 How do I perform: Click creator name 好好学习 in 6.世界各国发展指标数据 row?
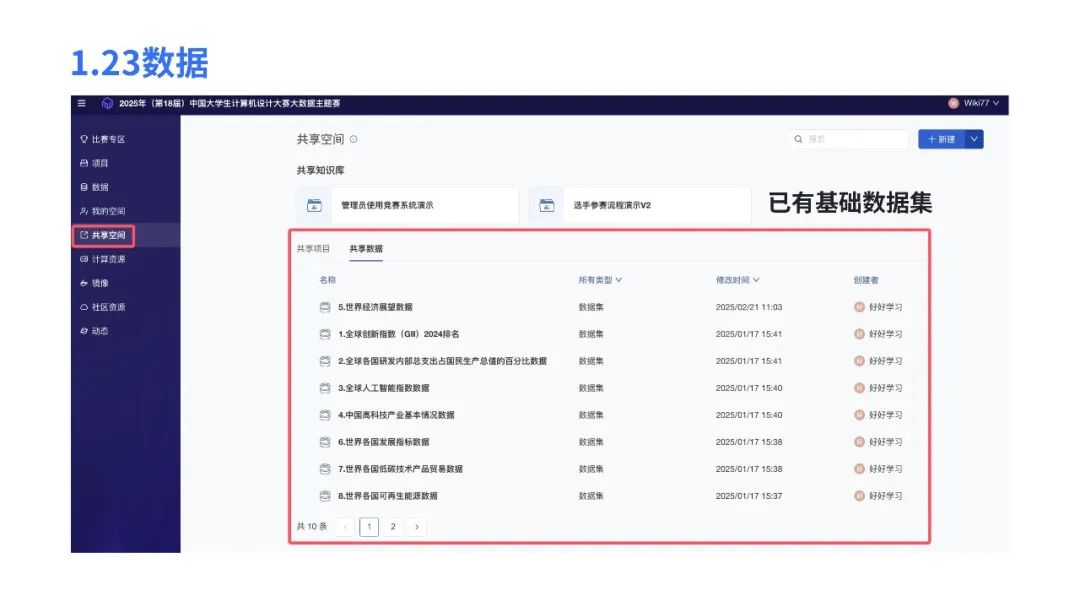click(x=886, y=442)
